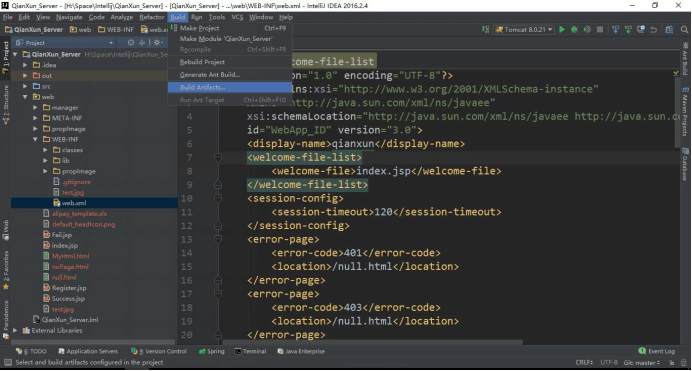The image size is (692, 371).
Task: Toggle the Maven Projects side panel
Action: click(685, 111)
